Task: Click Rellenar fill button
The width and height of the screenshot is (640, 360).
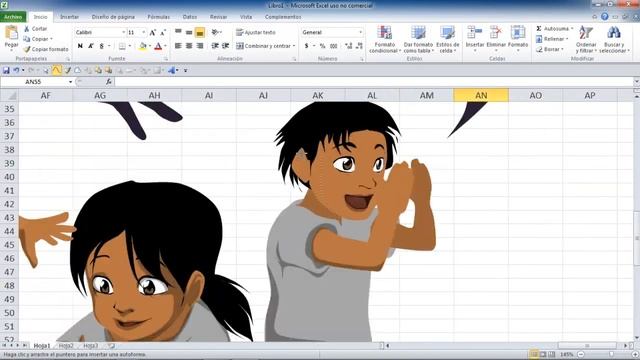Action: 551,39
